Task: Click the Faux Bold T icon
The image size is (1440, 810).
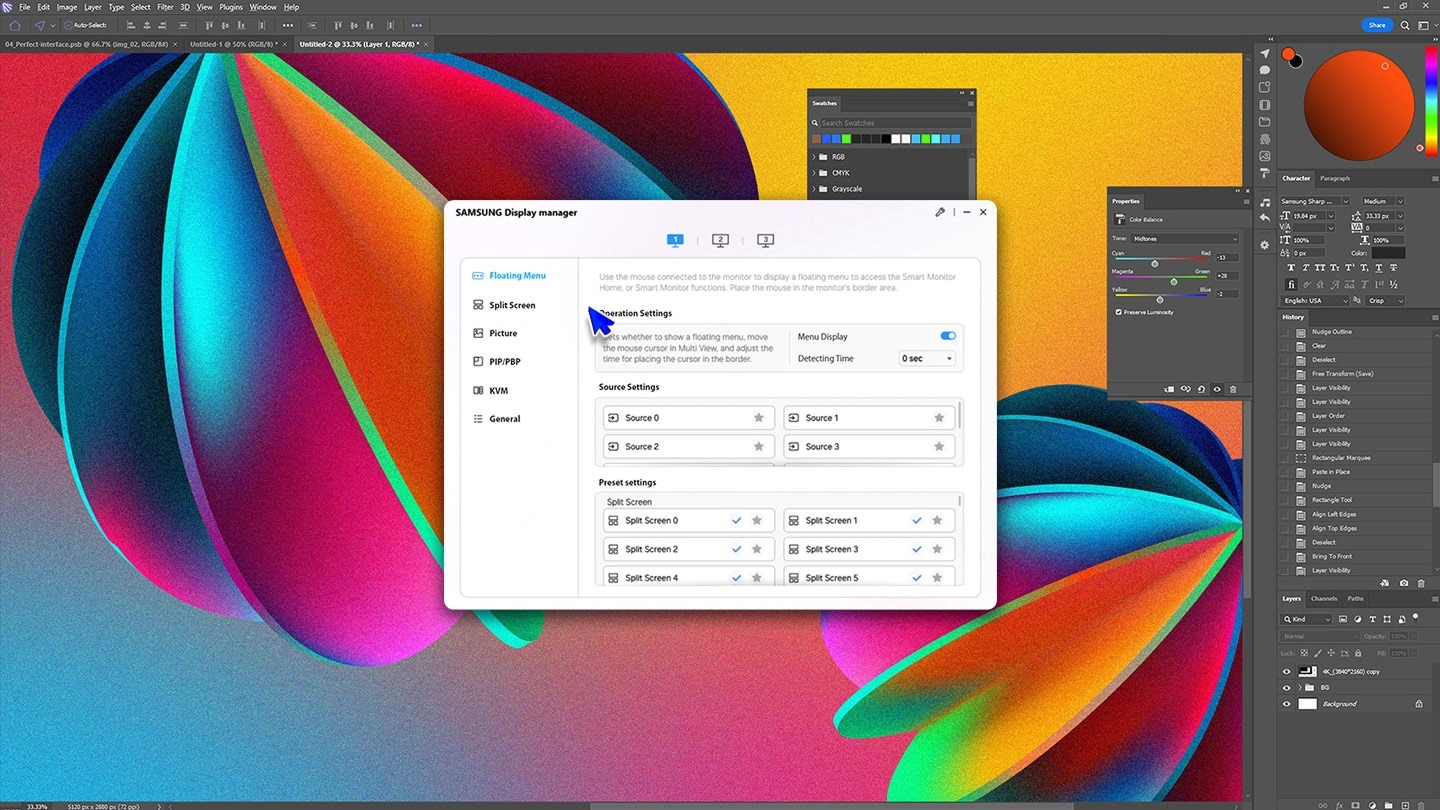Action: [1292, 268]
